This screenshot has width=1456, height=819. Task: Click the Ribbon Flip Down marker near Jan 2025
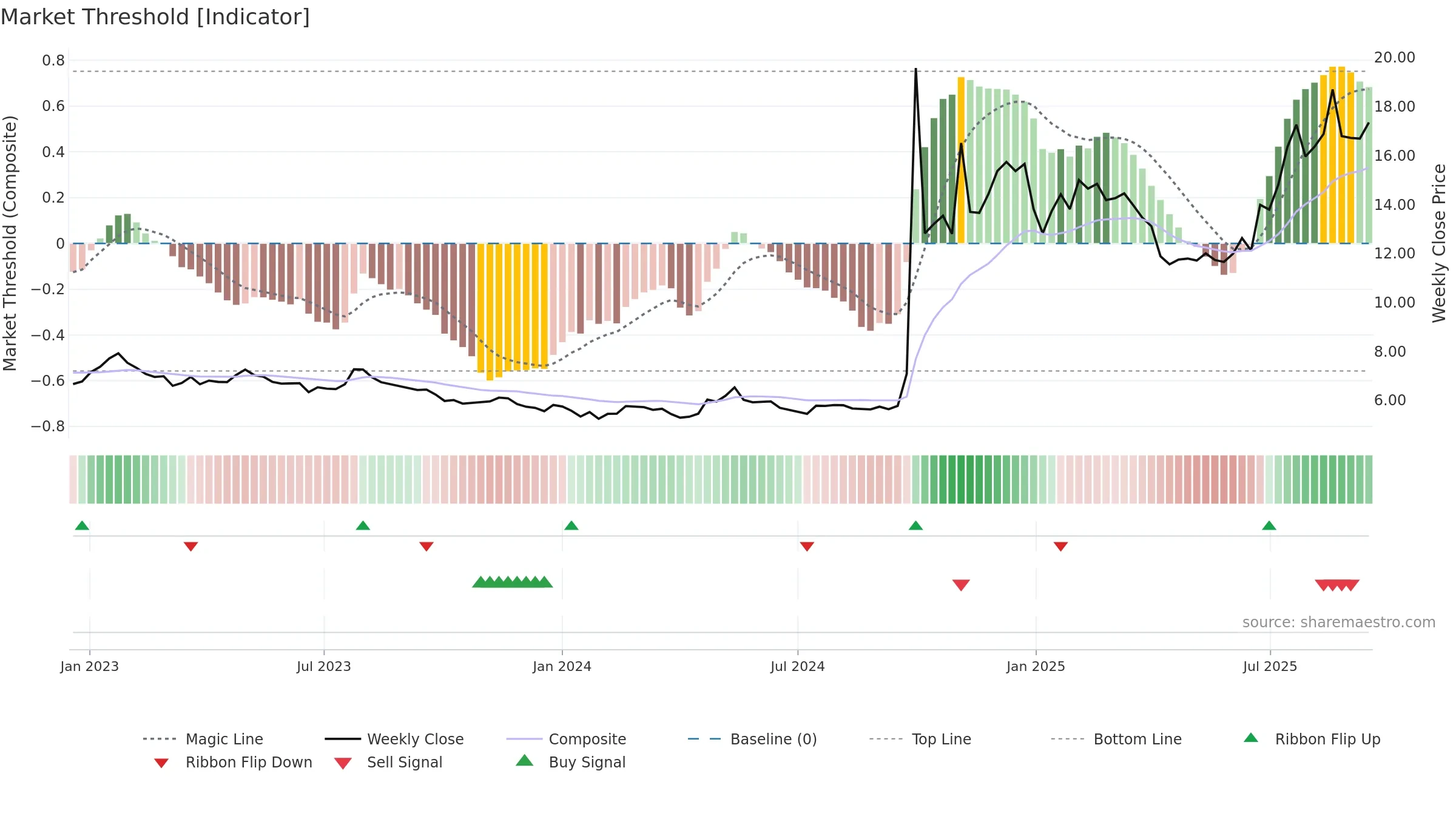(x=1060, y=547)
